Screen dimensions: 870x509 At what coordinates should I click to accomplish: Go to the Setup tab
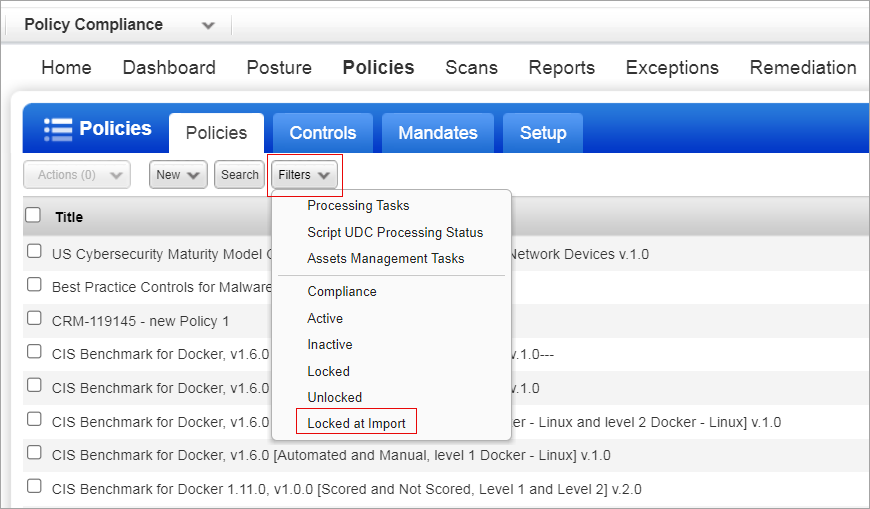[x=543, y=133]
